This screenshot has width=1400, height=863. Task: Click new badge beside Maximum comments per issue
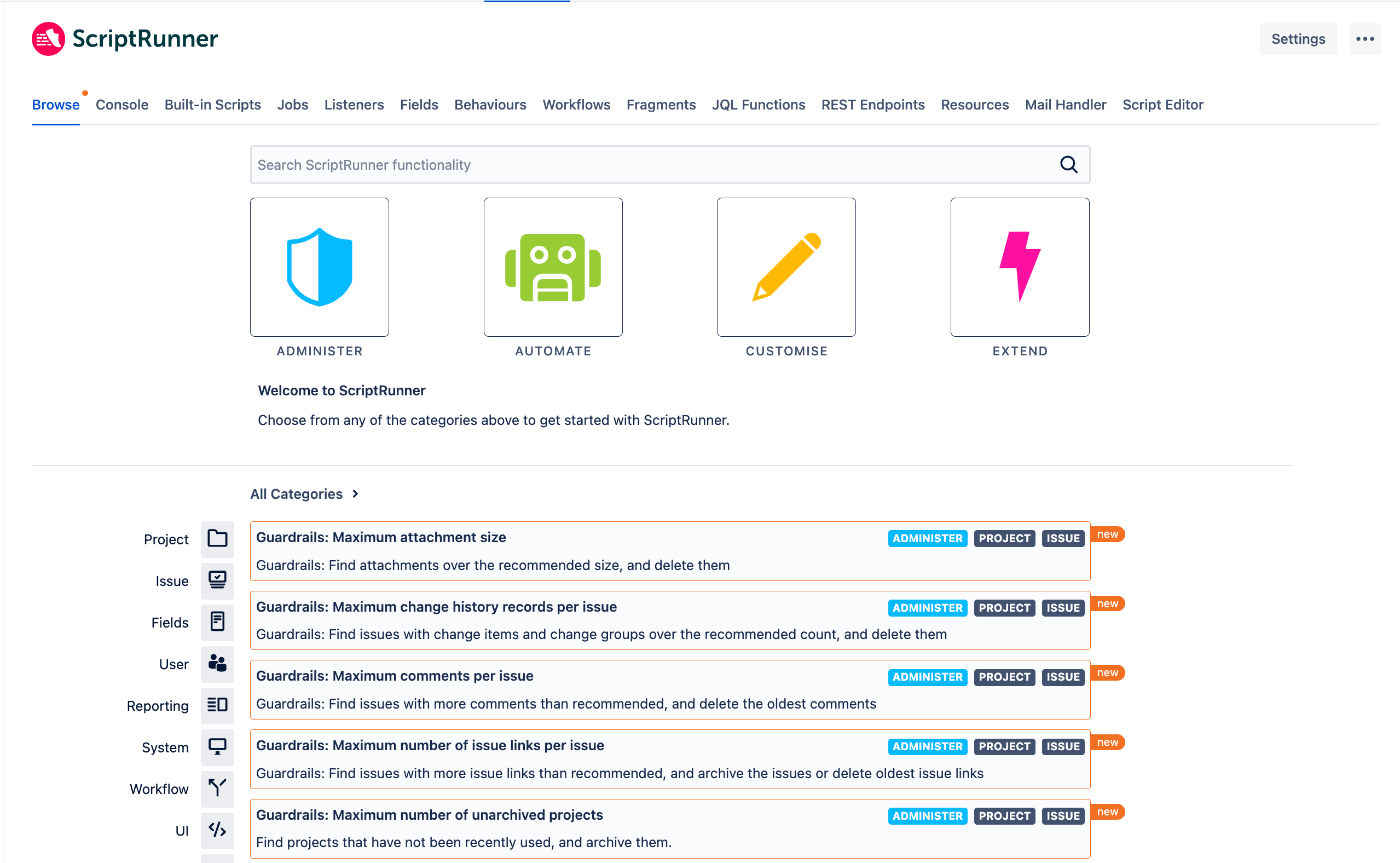pyautogui.click(x=1107, y=673)
